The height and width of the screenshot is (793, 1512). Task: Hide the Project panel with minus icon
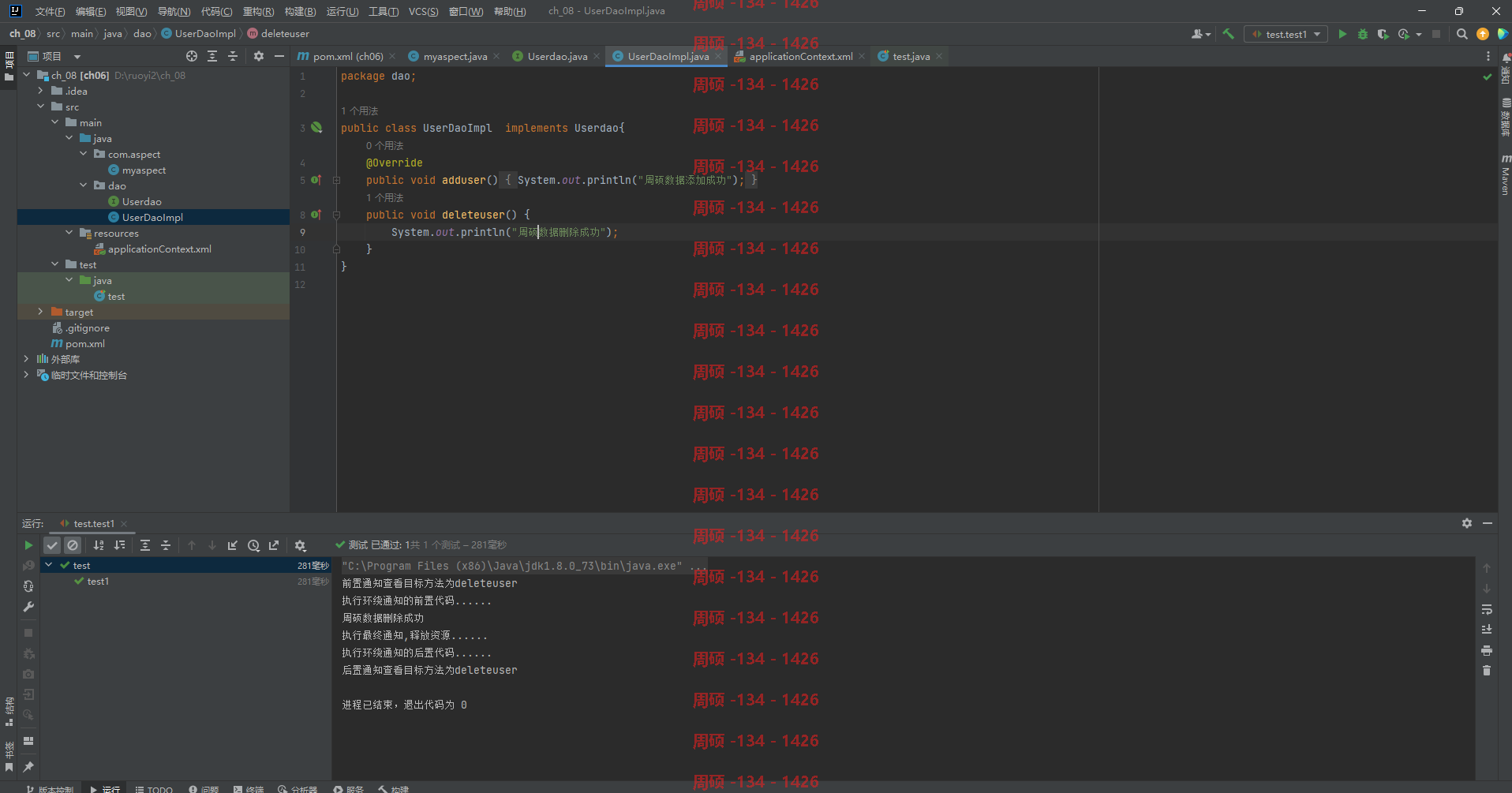click(279, 56)
